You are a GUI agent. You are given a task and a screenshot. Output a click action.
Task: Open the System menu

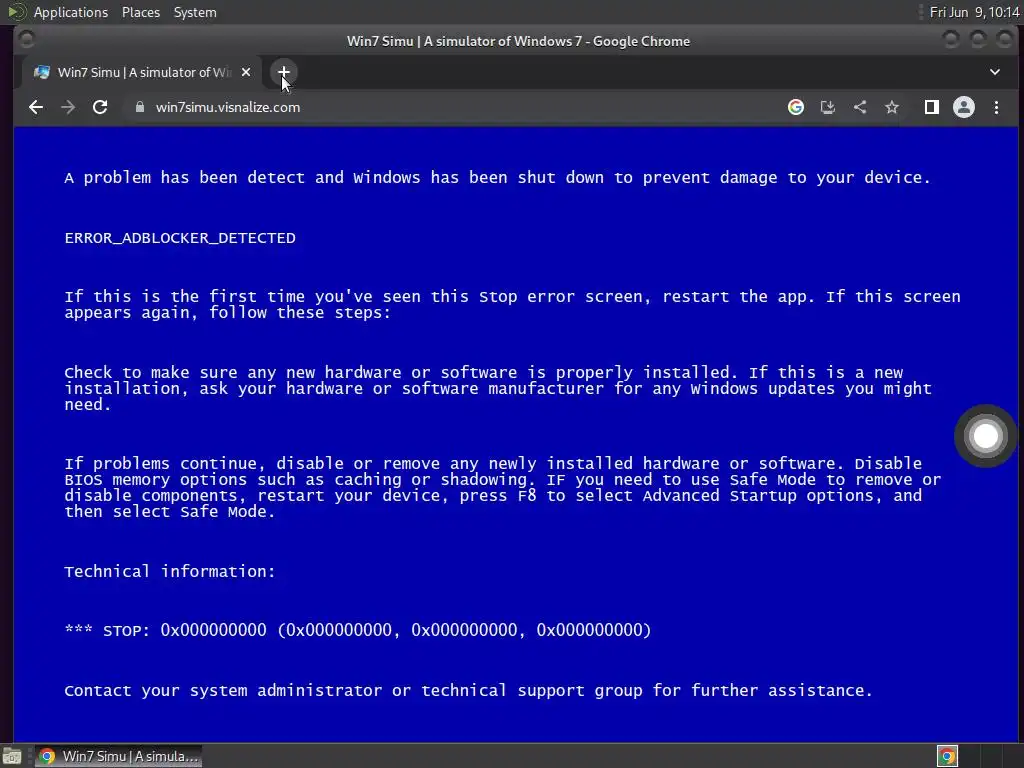pyautogui.click(x=195, y=12)
